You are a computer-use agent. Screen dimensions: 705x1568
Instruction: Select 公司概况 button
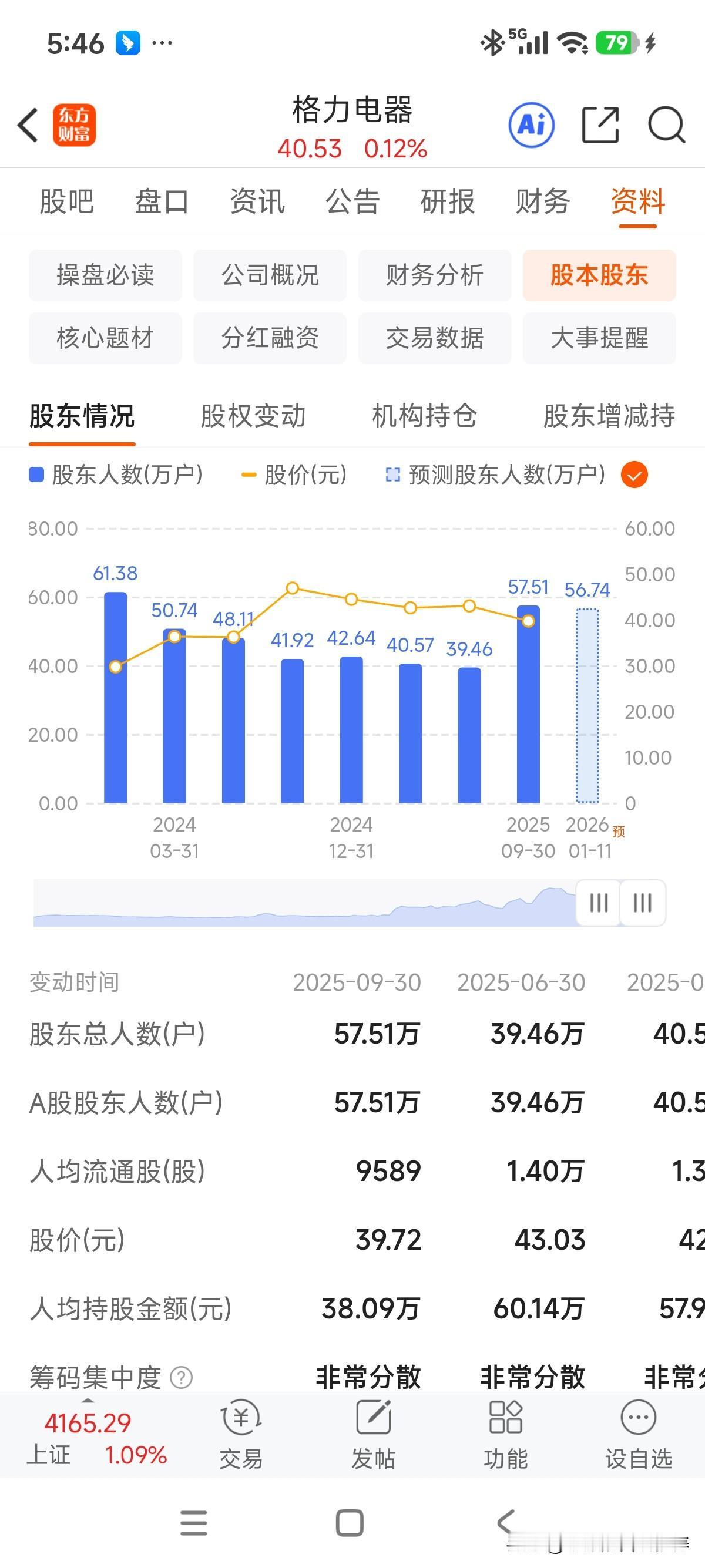tap(270, 275)
